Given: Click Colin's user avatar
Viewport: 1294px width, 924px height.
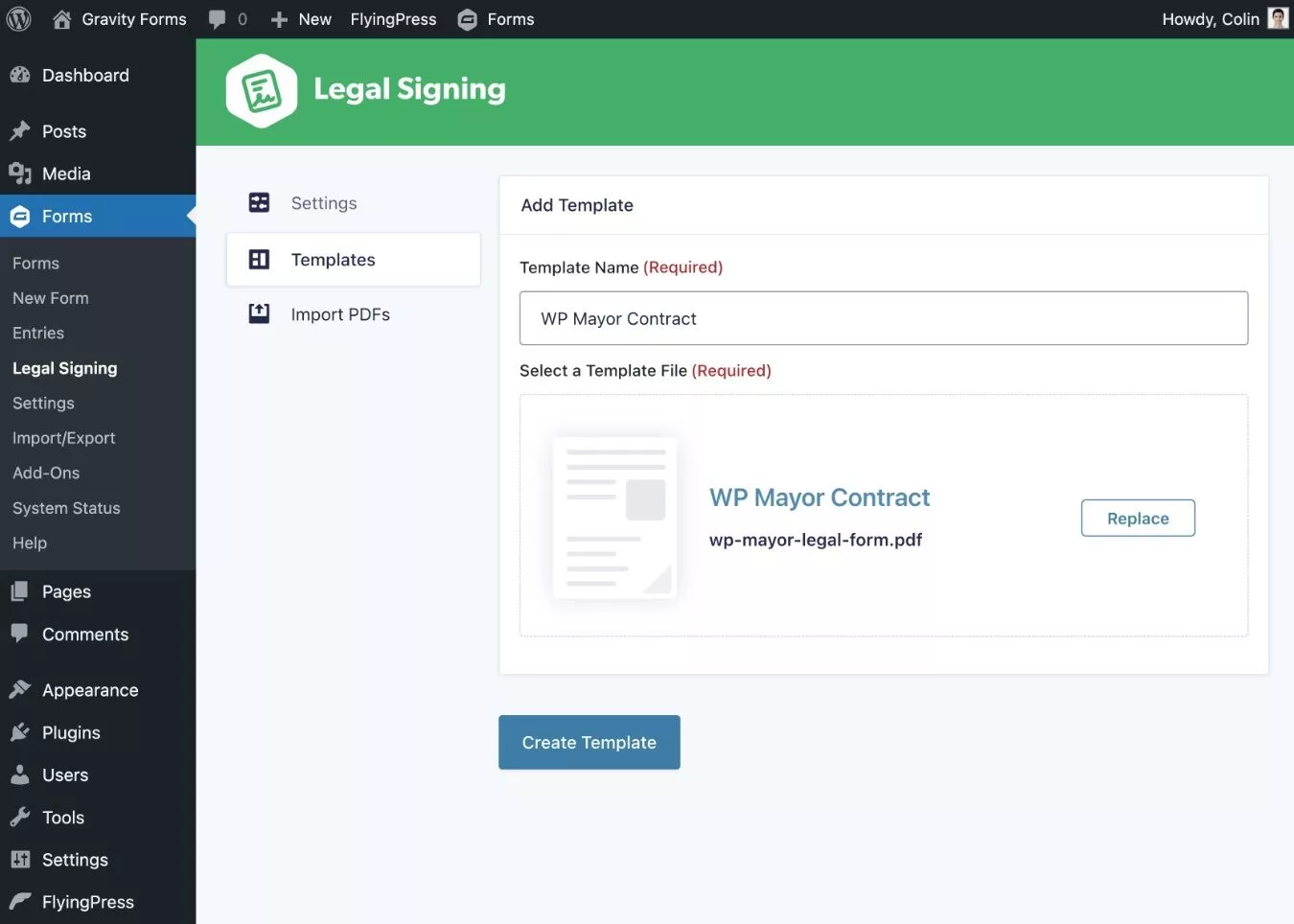Looking at the screenshot, I should click(x=1278, y=18).
